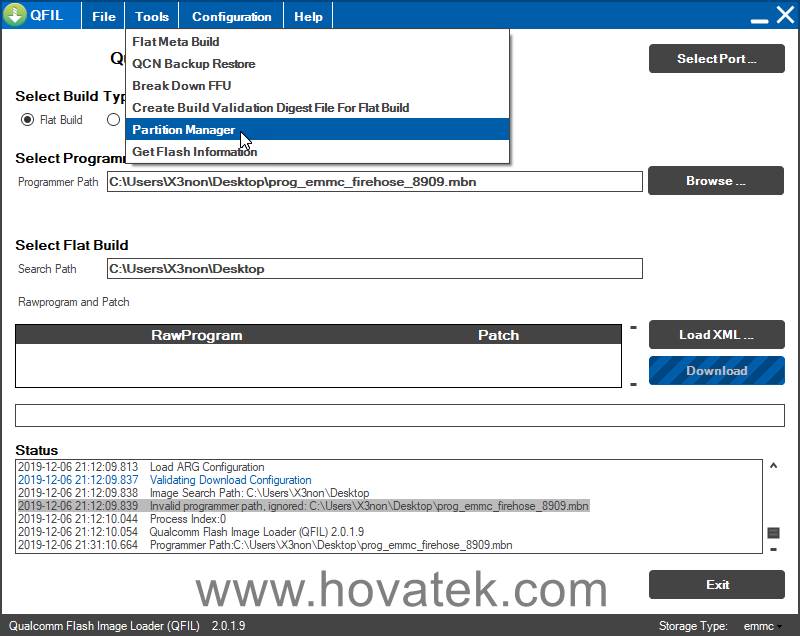Open the File menu

[104, 16]
